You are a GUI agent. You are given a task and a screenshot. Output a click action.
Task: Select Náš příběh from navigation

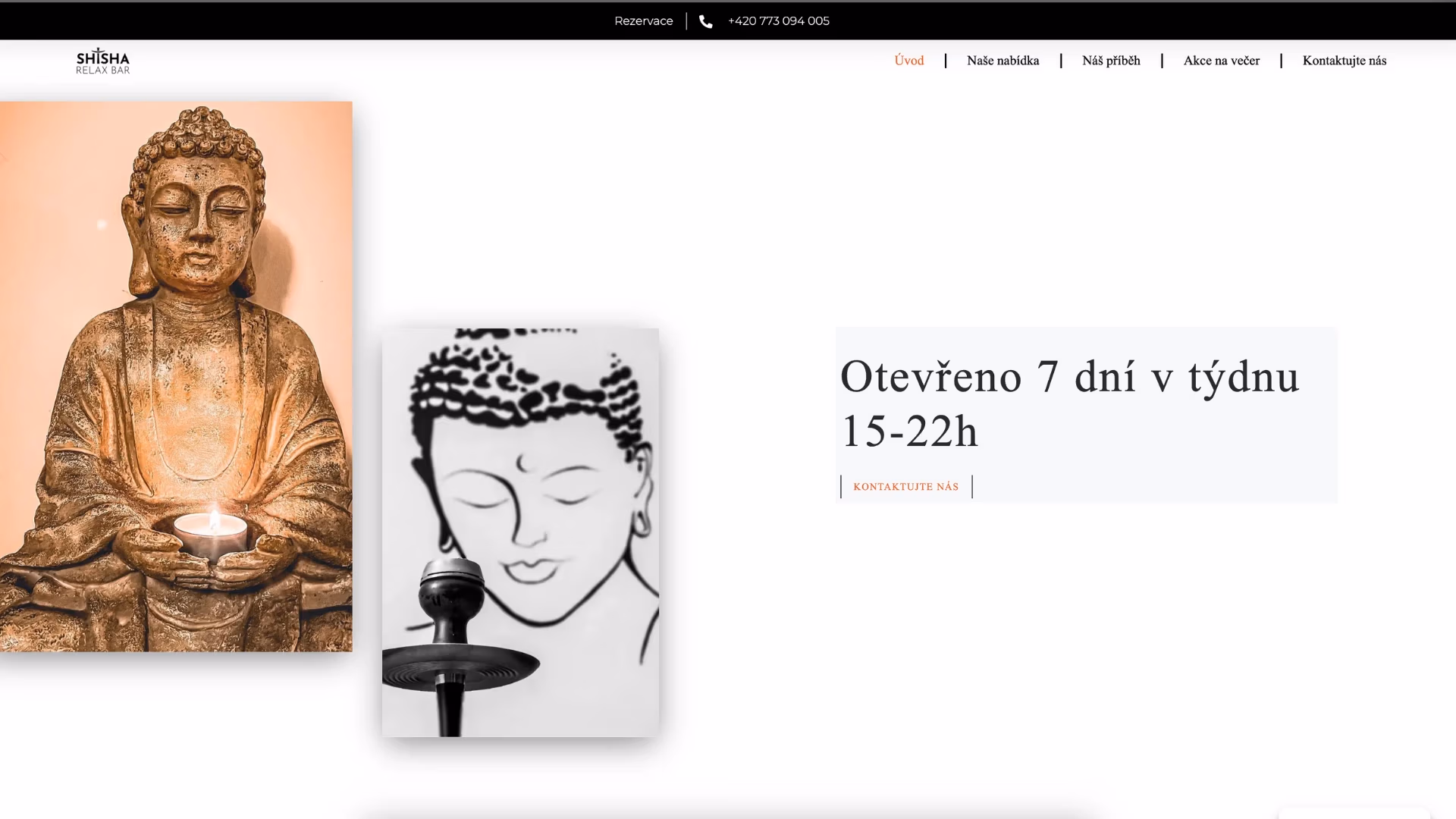coord(1111,60)
